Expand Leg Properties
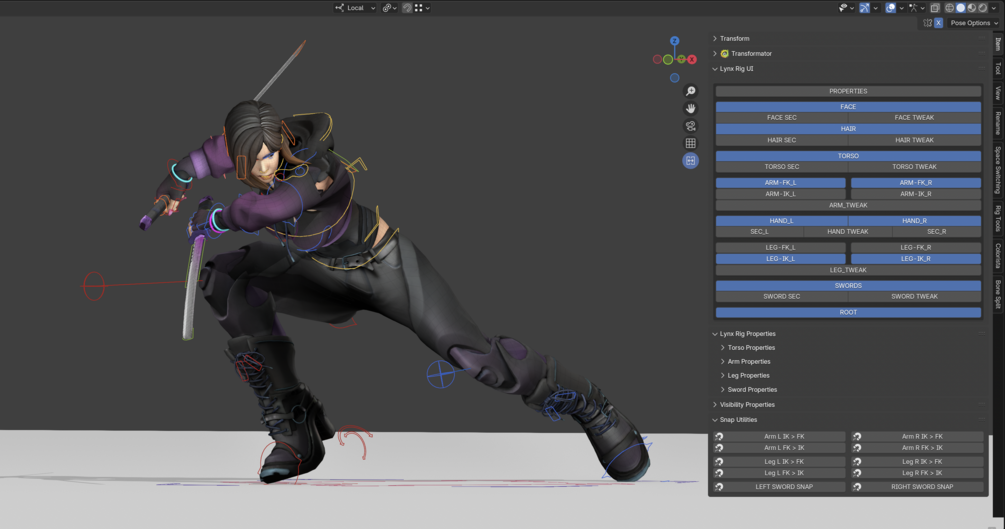 coord(723,376)
